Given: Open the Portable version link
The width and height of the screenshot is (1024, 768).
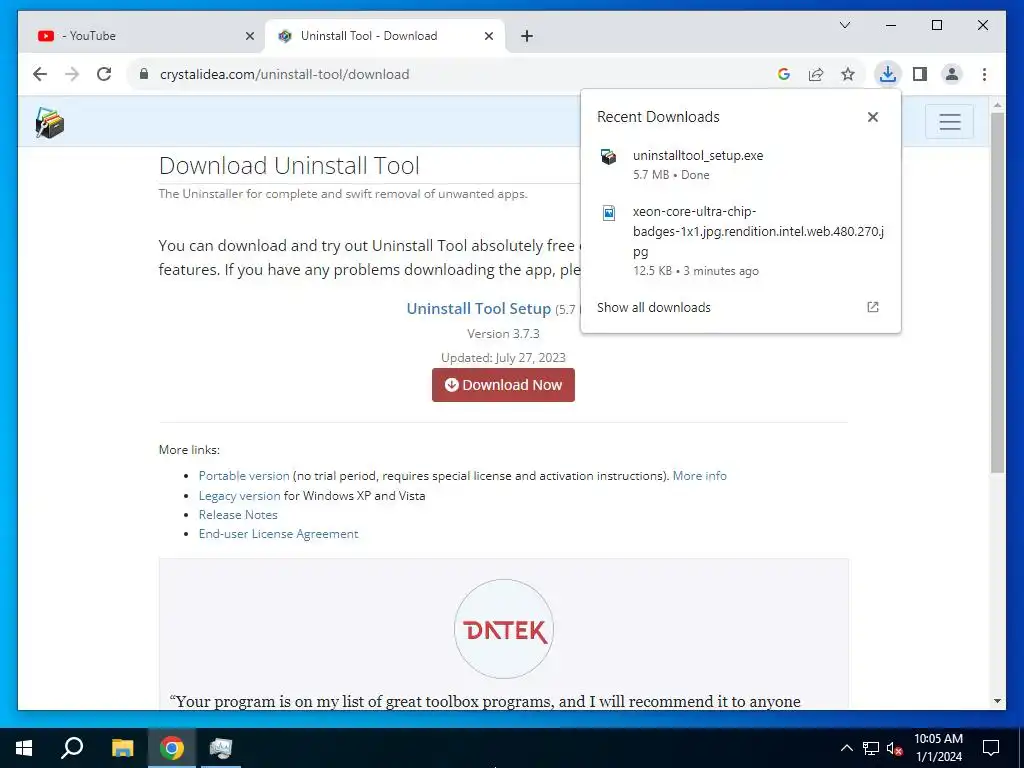Looking at the screenshot, I should coord(244,476).
